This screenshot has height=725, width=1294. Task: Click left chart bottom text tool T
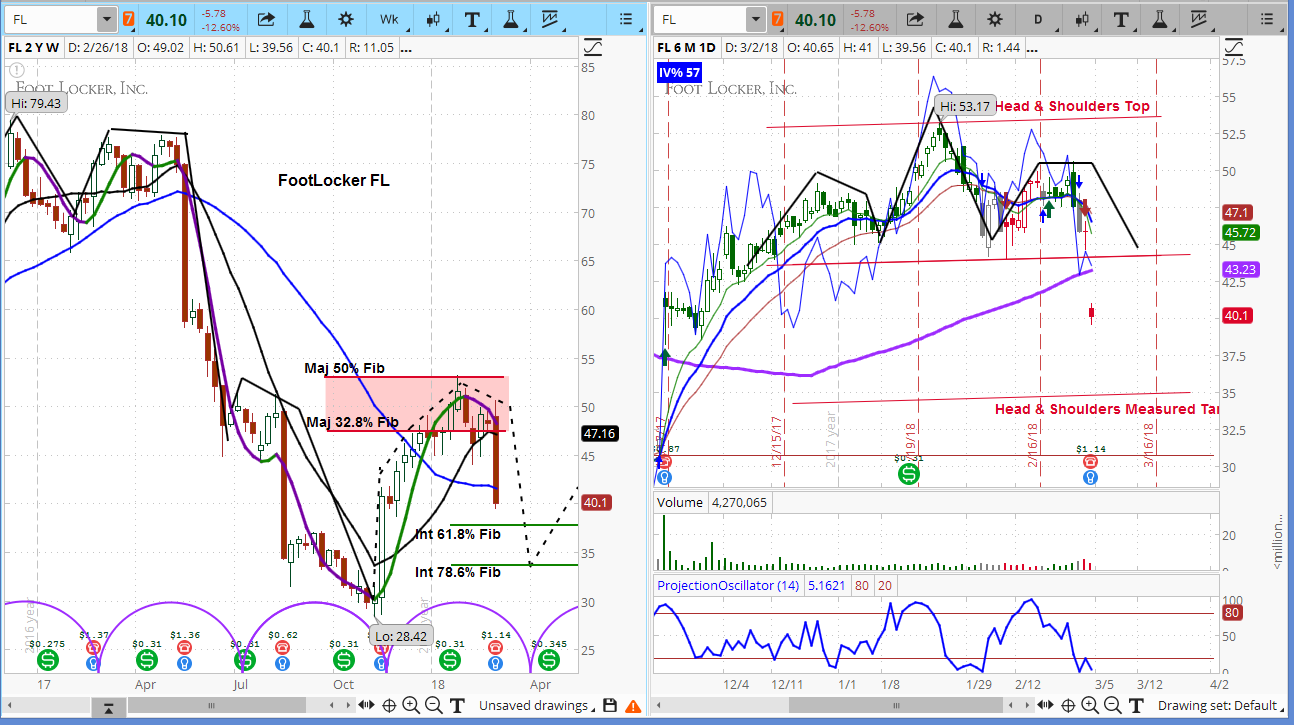[x=457, y=706]
